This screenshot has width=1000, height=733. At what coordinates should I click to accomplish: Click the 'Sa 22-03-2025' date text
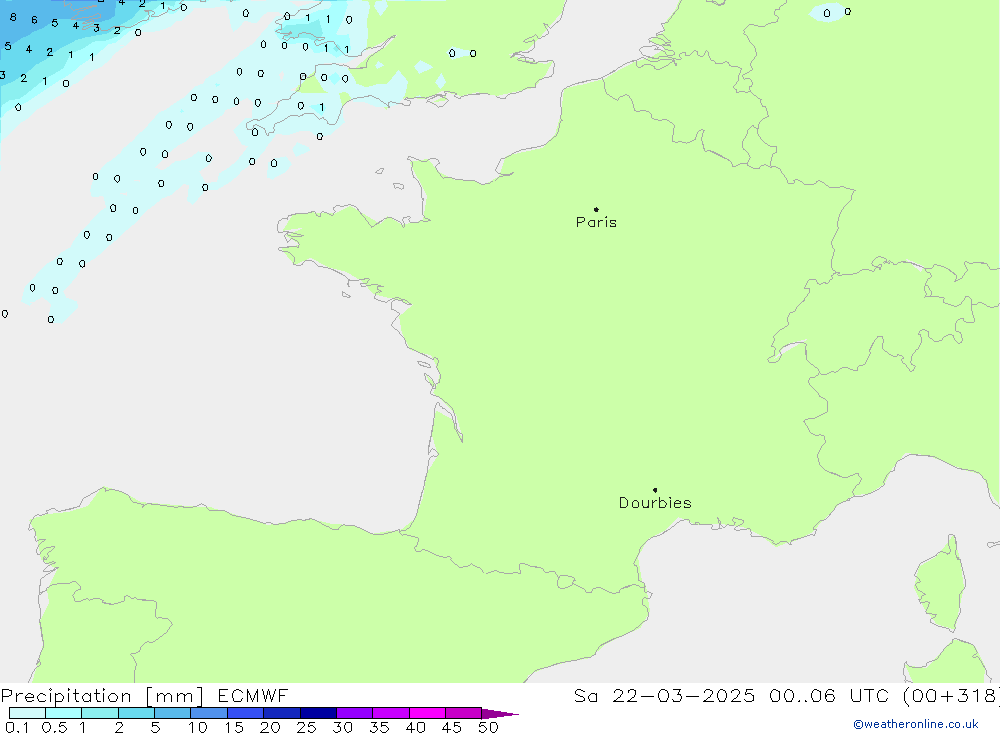[664, 696]
